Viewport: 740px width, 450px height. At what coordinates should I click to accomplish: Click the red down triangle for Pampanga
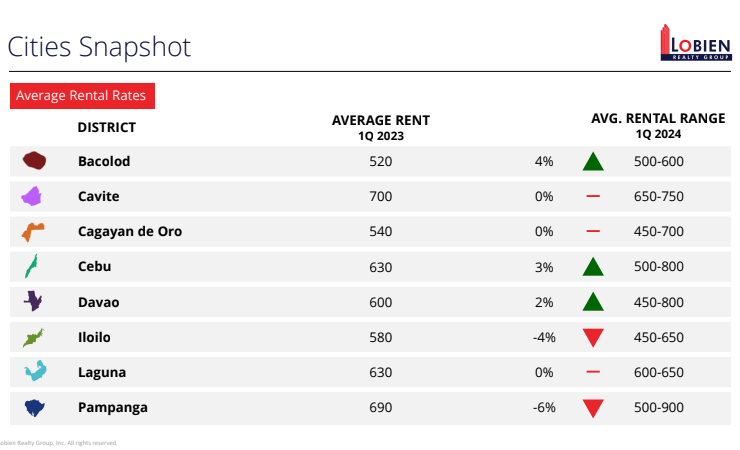[x=593, y=408]
